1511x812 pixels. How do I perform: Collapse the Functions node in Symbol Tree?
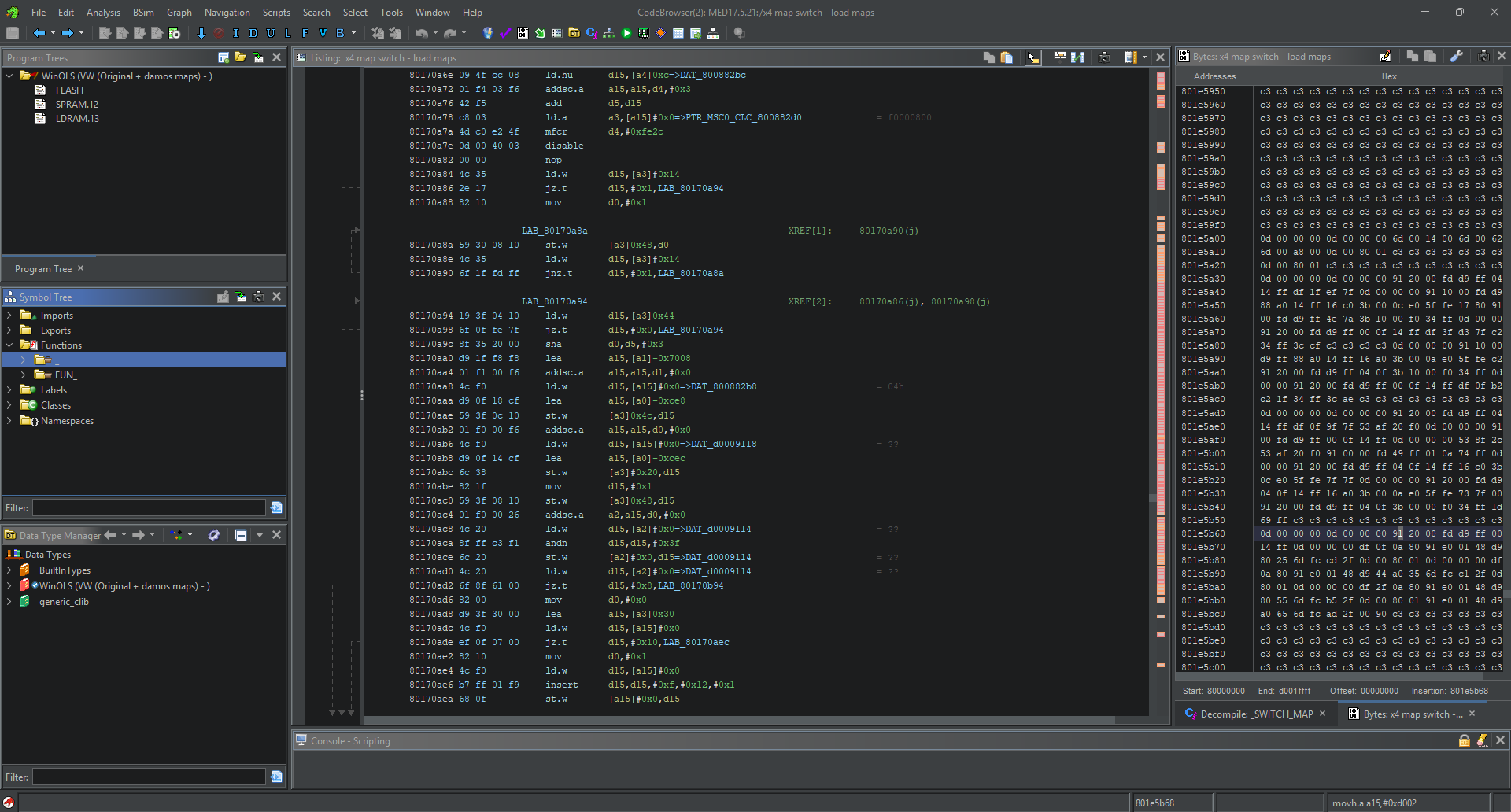click(9, 345)
